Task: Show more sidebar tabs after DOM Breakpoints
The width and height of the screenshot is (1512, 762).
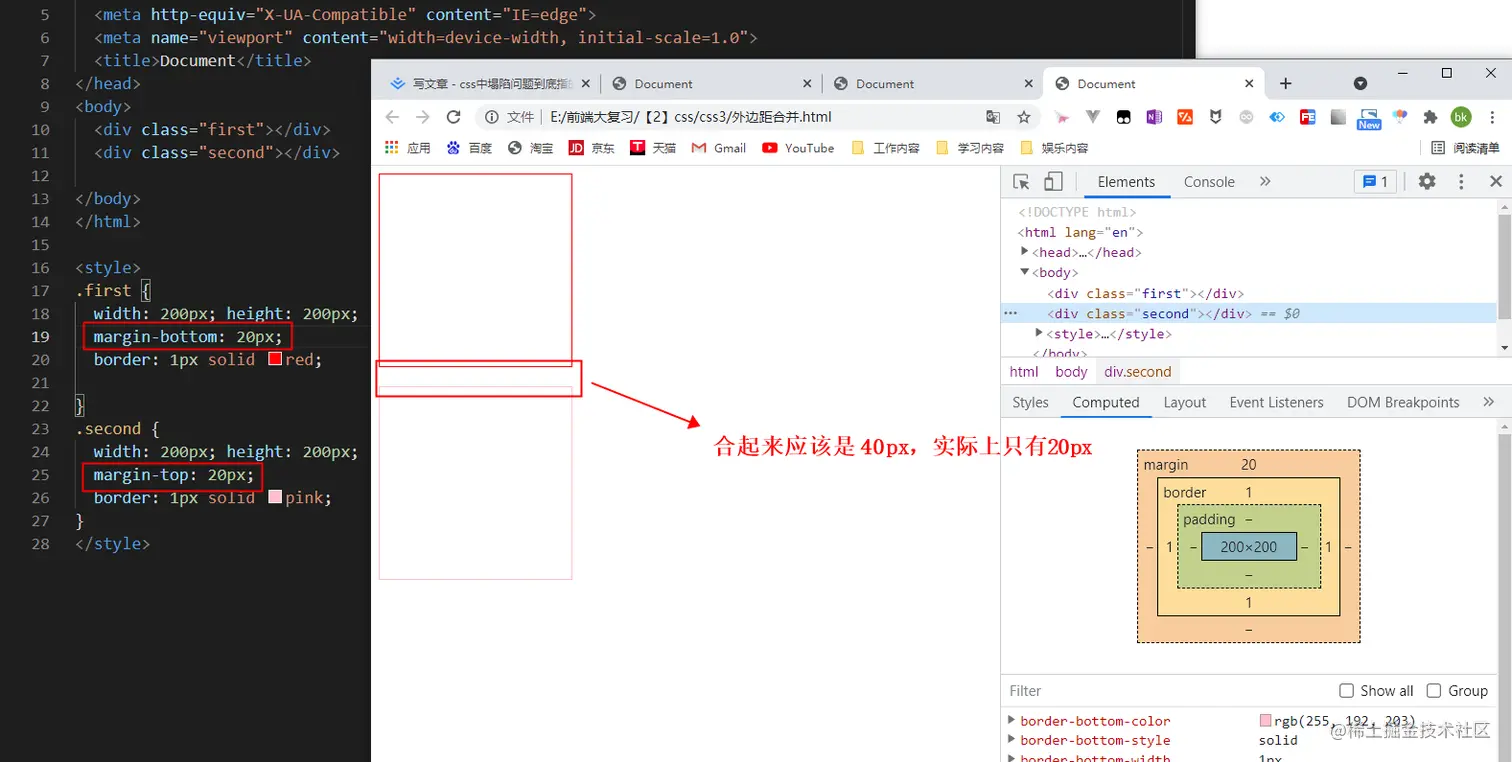Action: click(x=1489, y=402)
